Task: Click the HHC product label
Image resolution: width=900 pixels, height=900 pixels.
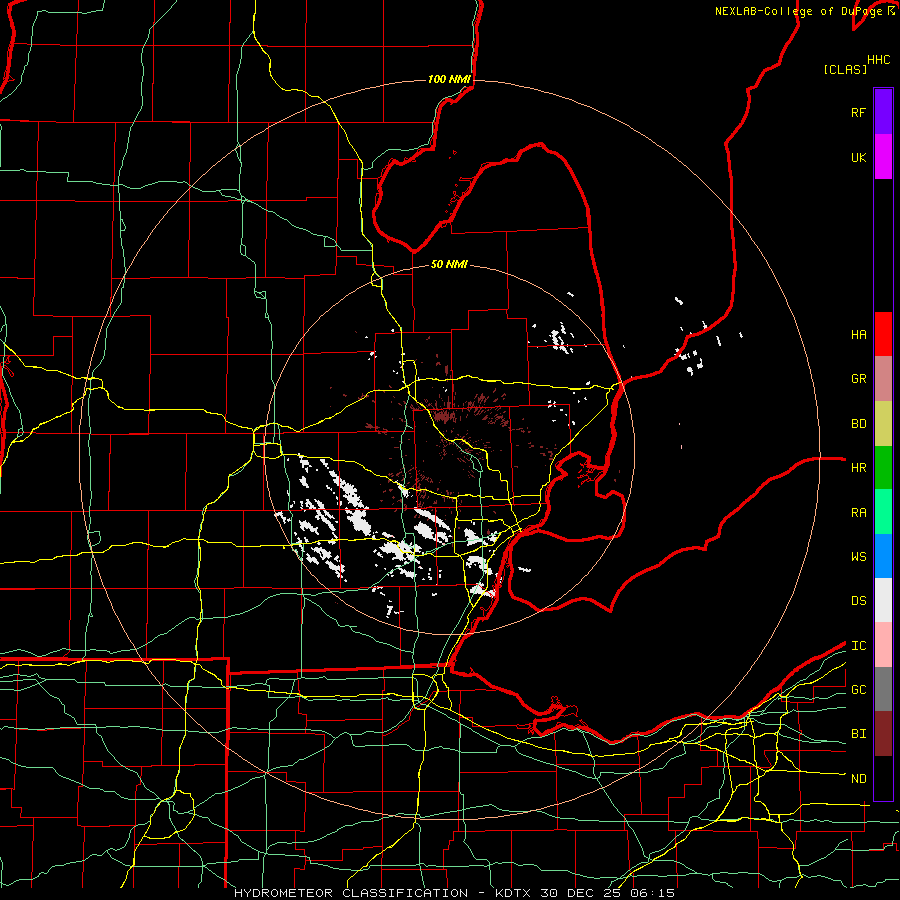Action: point(878,60)
